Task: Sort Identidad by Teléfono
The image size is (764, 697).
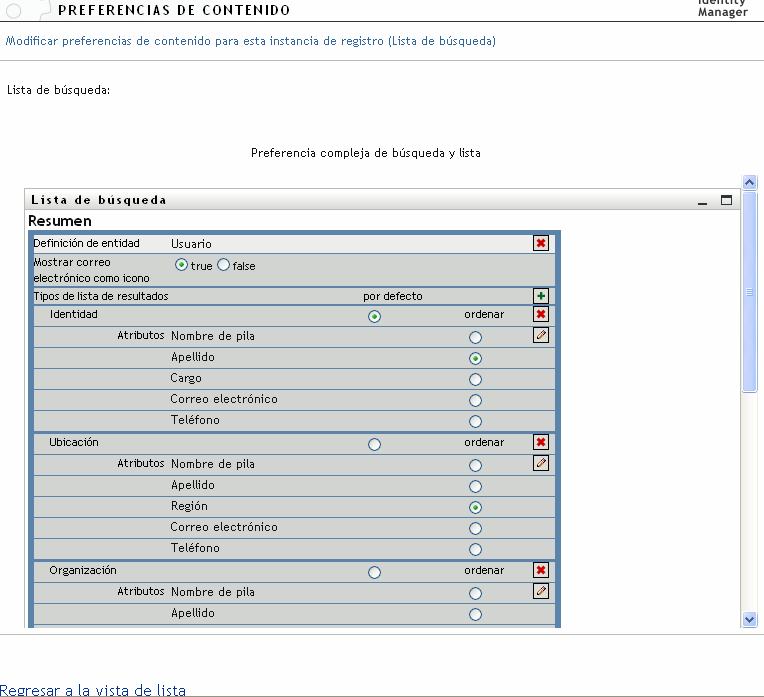Action: pos(476,422)
